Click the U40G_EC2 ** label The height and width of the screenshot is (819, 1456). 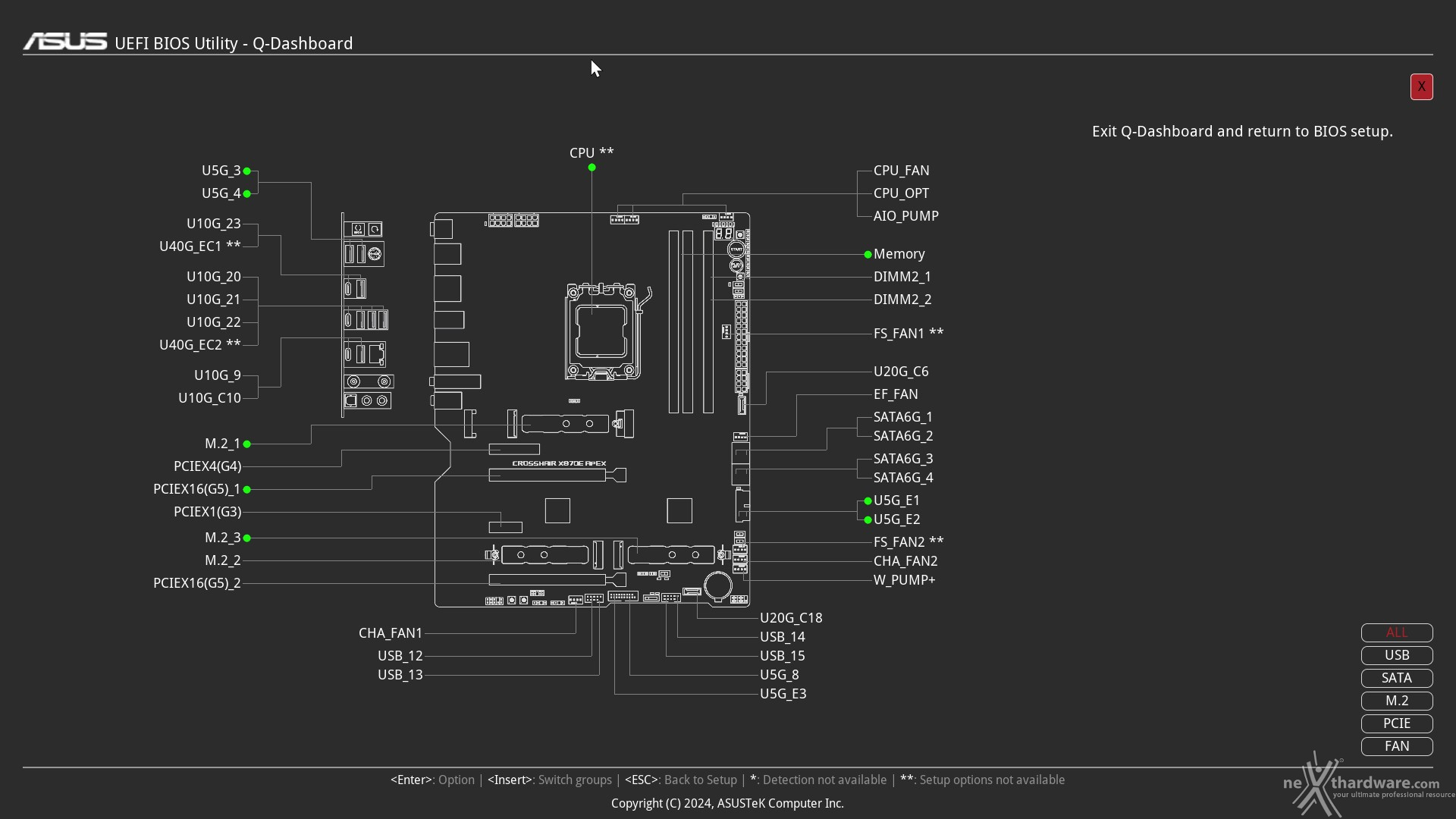tap(199, 345)
